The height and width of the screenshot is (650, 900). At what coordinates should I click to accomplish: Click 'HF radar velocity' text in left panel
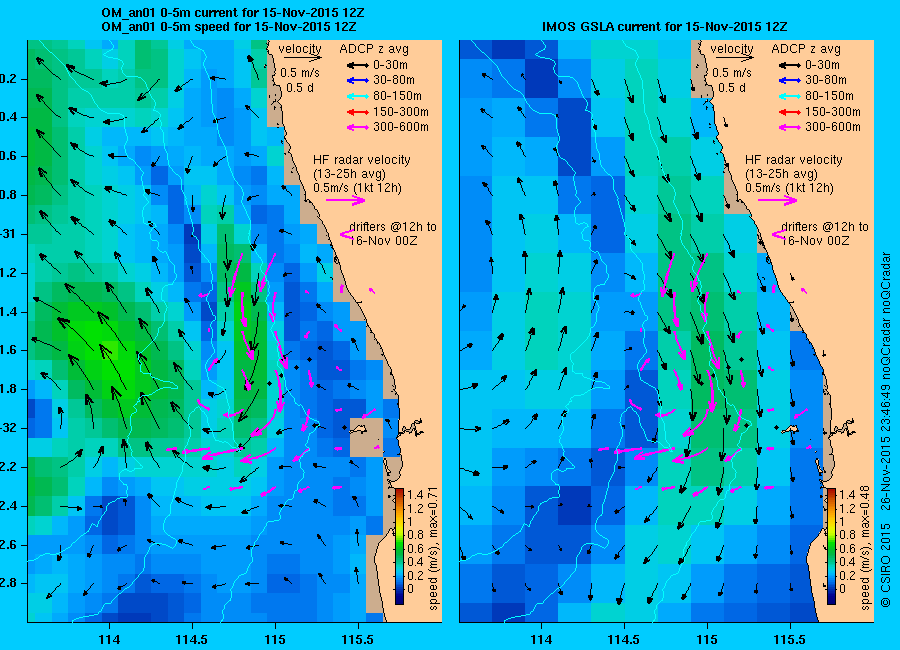(x=362, y=160)
